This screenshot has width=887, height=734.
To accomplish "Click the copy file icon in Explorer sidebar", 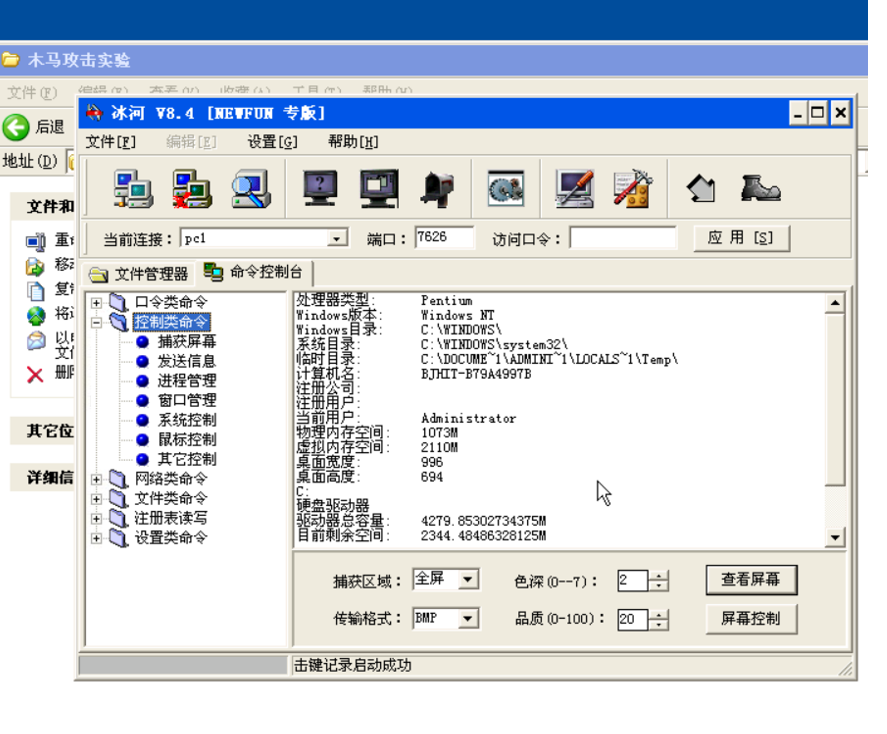I will click(36, 291).
